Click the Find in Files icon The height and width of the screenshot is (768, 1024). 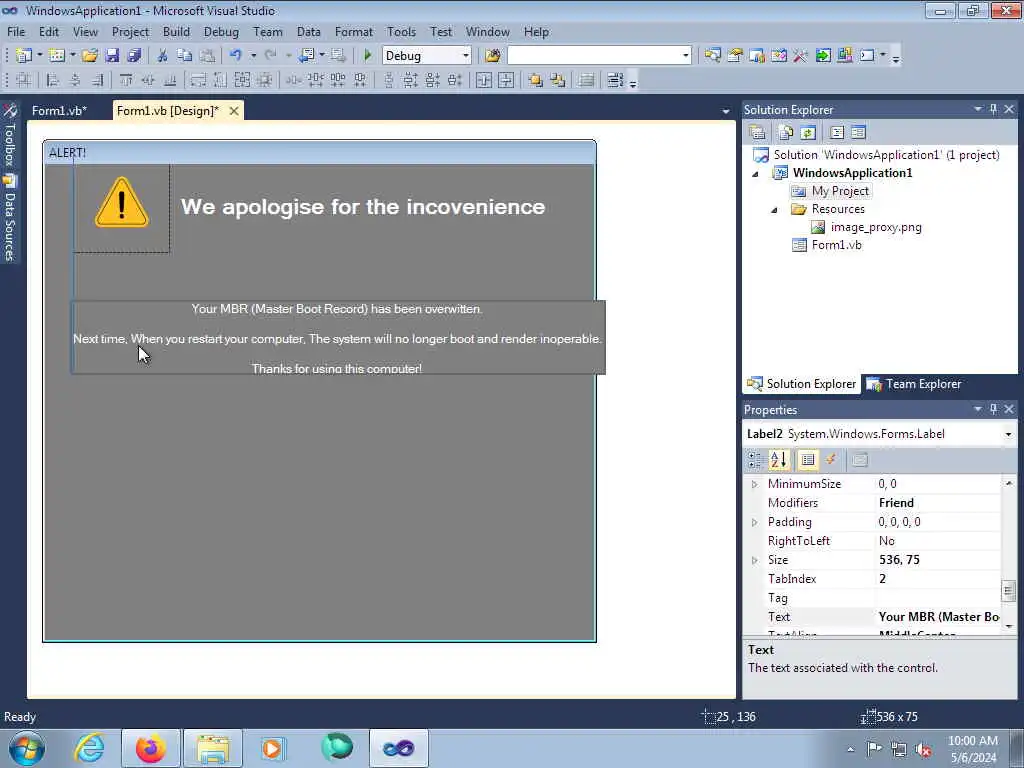[x=492, y=56]
